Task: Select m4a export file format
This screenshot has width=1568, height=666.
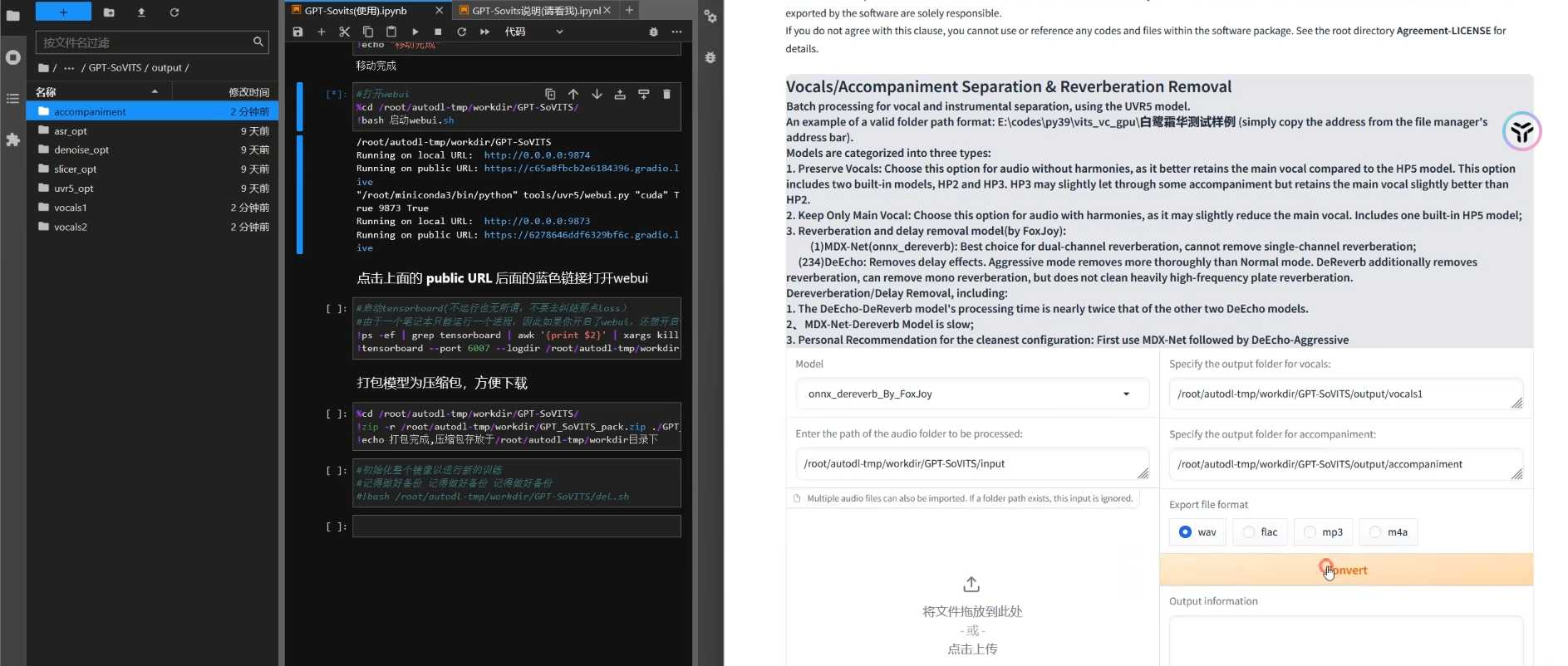Action: tap(1389, 531)
